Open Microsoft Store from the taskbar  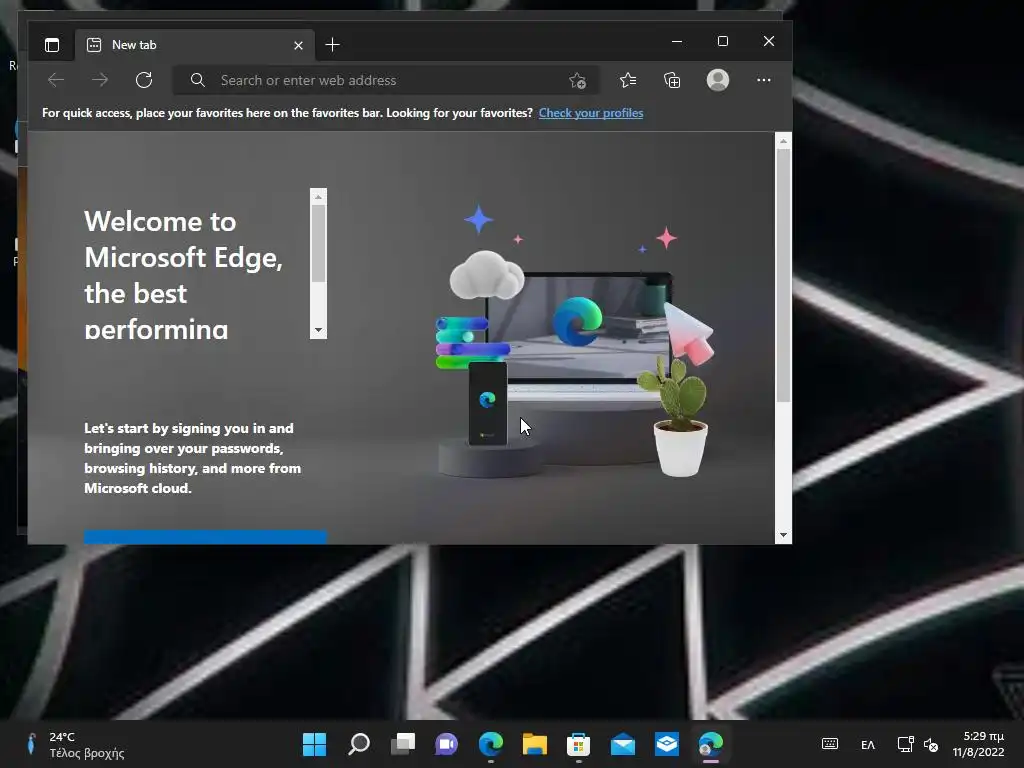579,744
